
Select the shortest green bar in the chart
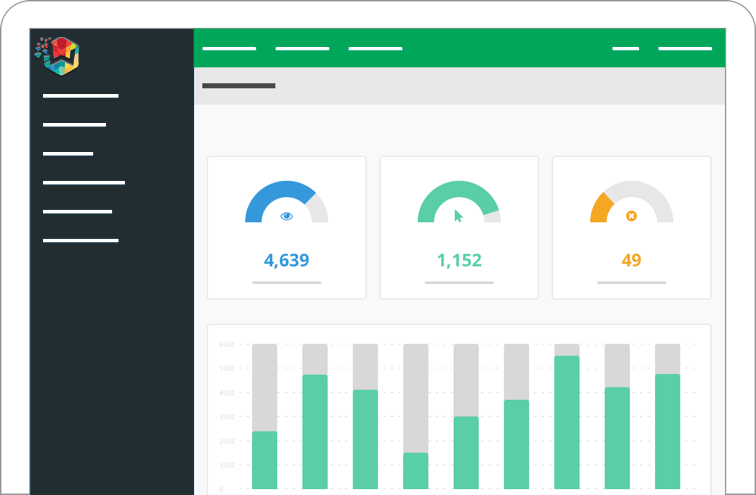(x=416, y=471)
